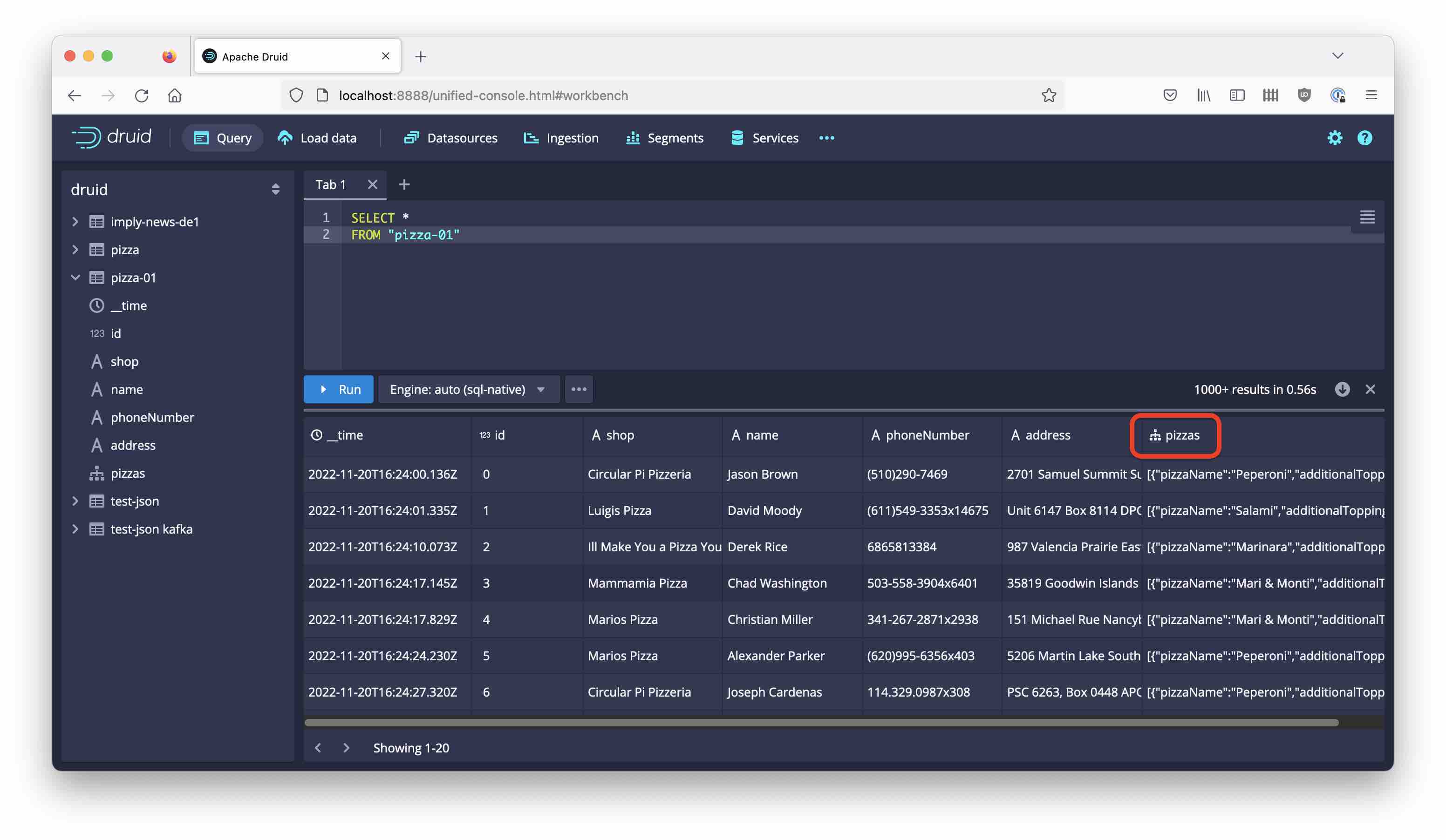Download the query results
The width and height of the screenshot is (1446, 840).
(x=1342, y=389)
